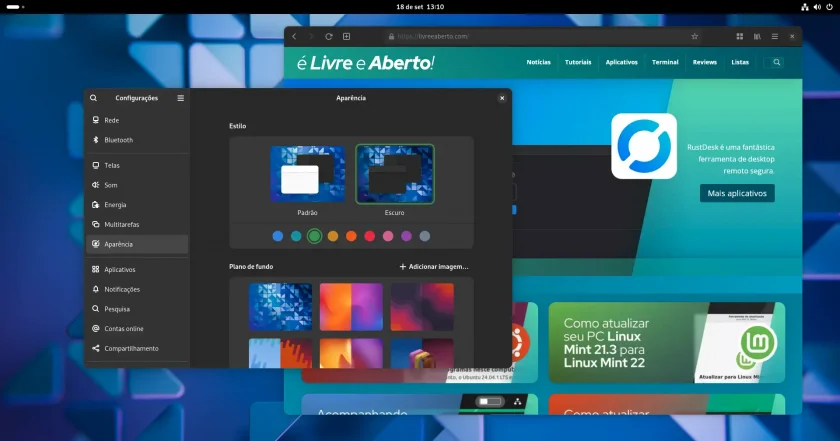Open Listas on the website menu
The image size is (840, 441).
click(740, 62)
